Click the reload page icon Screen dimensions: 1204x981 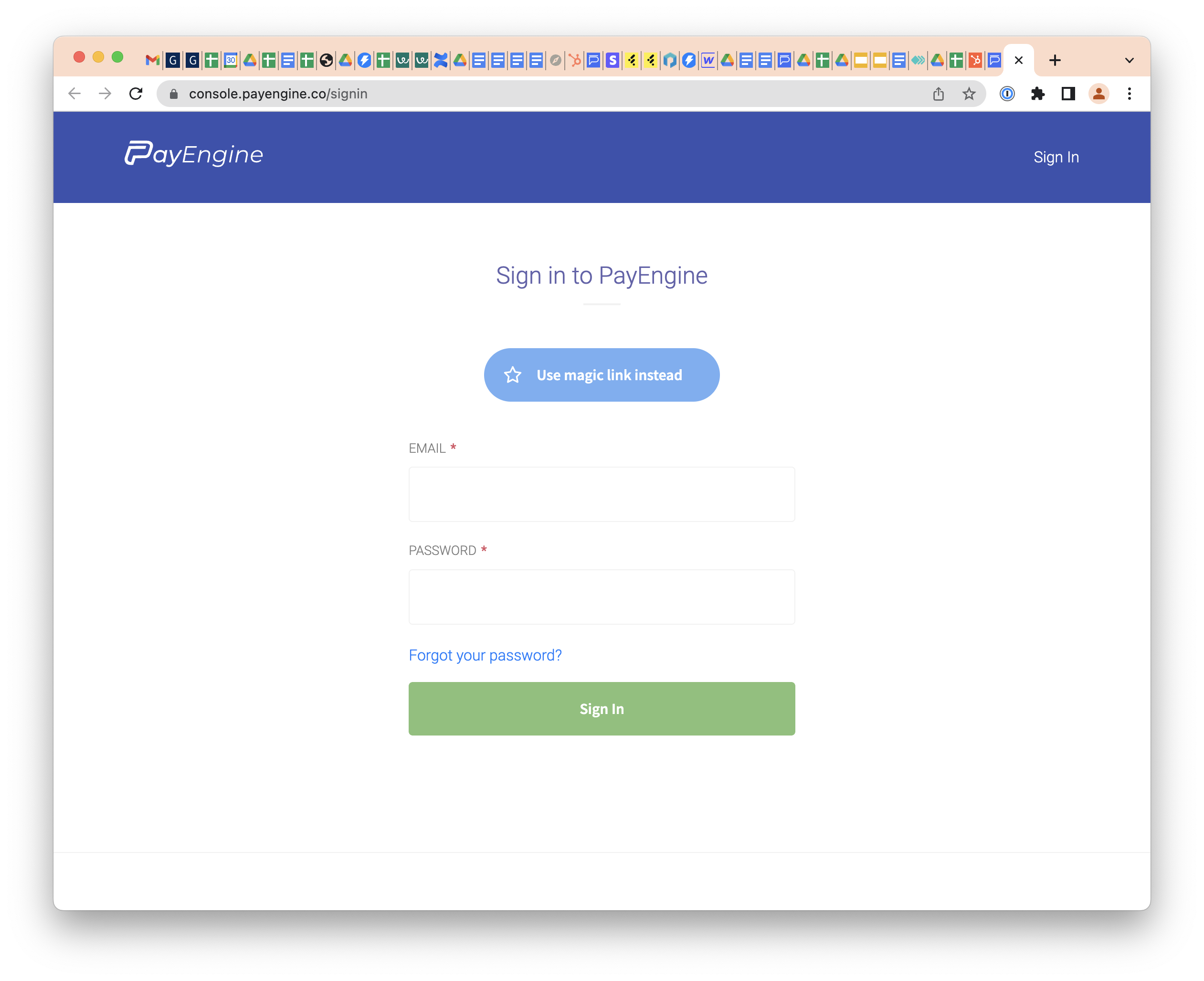point(136,94)
